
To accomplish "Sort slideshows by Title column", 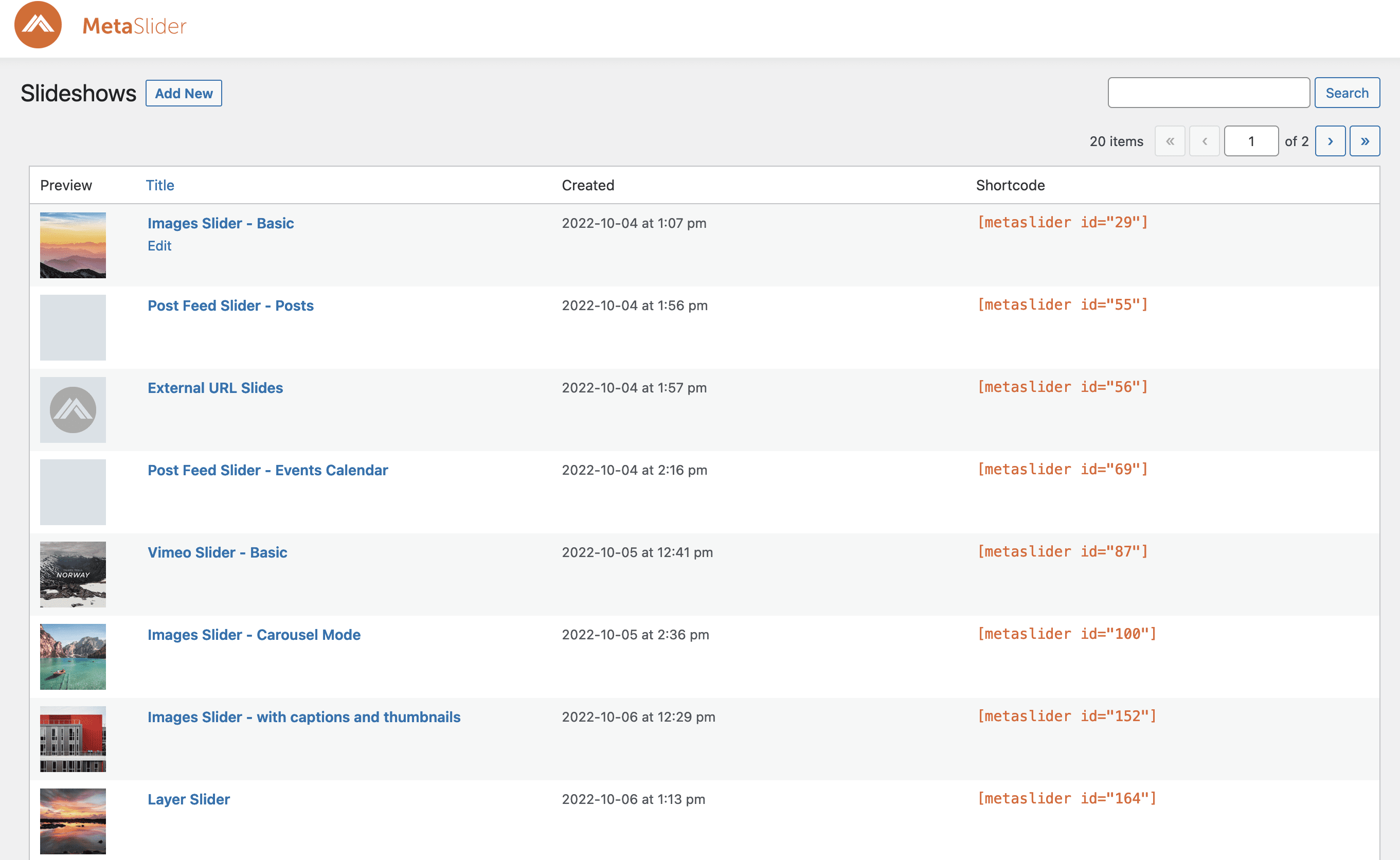I will click(160, 185).
